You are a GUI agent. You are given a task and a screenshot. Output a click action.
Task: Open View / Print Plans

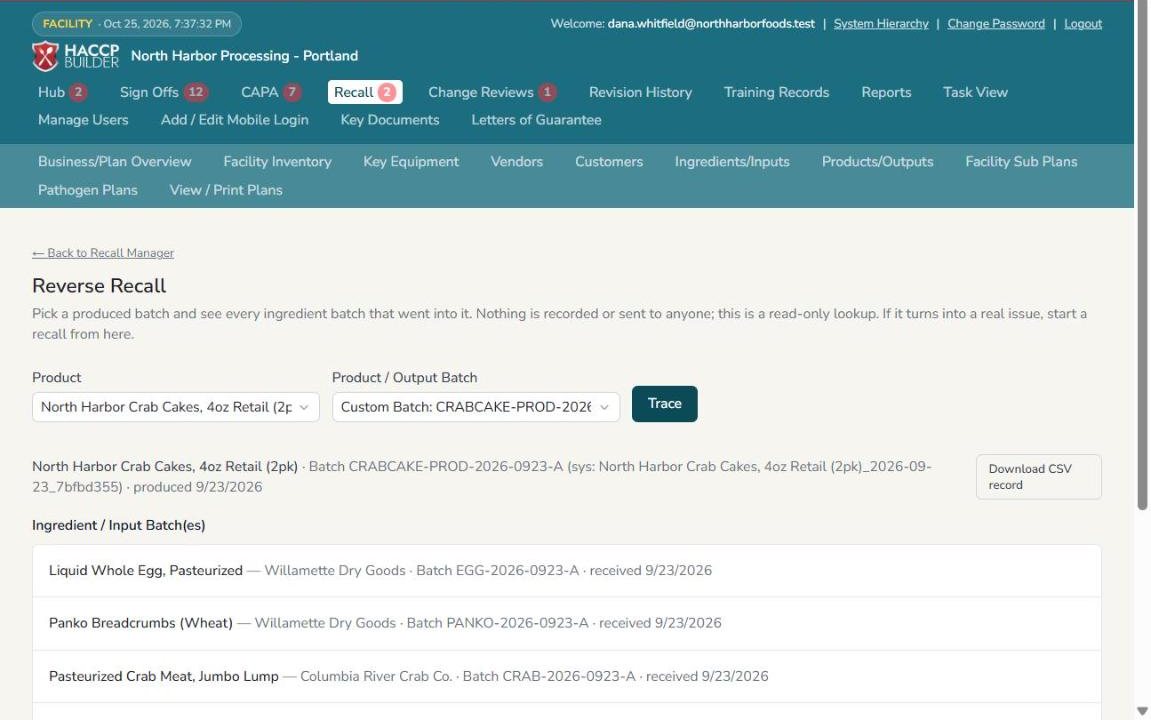pos(226,190)
